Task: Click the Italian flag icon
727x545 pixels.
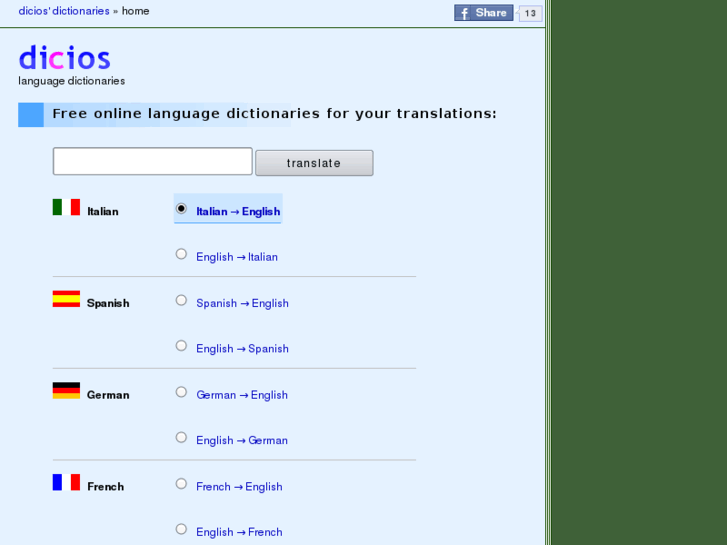Action: pyautogui.click(x=66, y=207)
